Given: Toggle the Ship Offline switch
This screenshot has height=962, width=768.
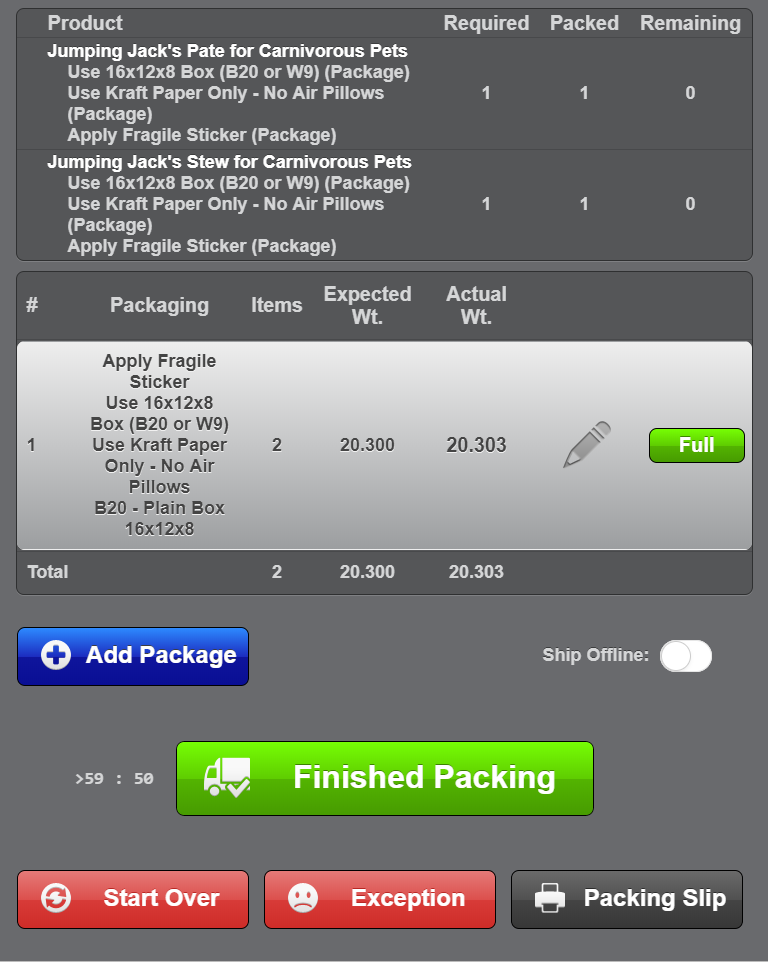Looking at the screenshot, I should click(x=686, y=656).
